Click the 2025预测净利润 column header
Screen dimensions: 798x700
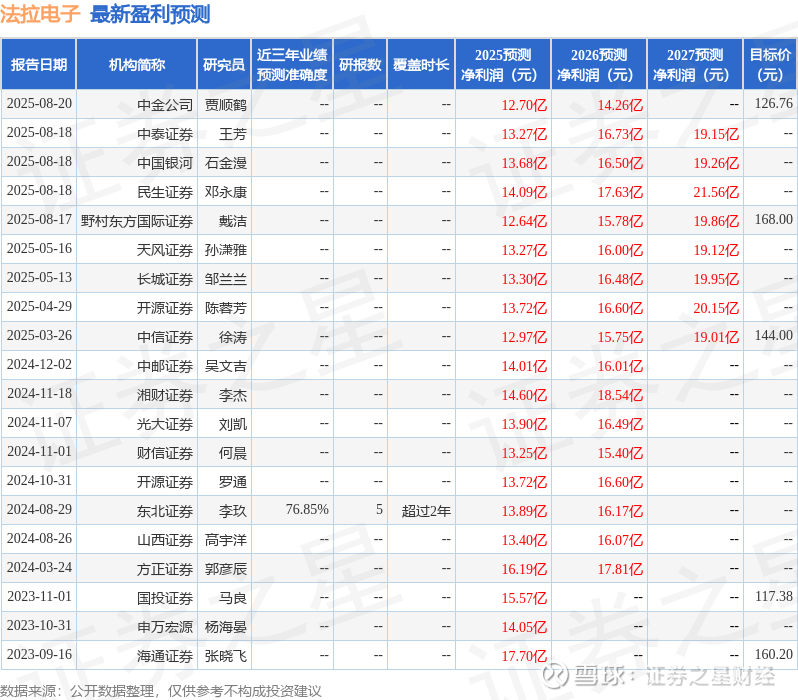pos(503,64)
